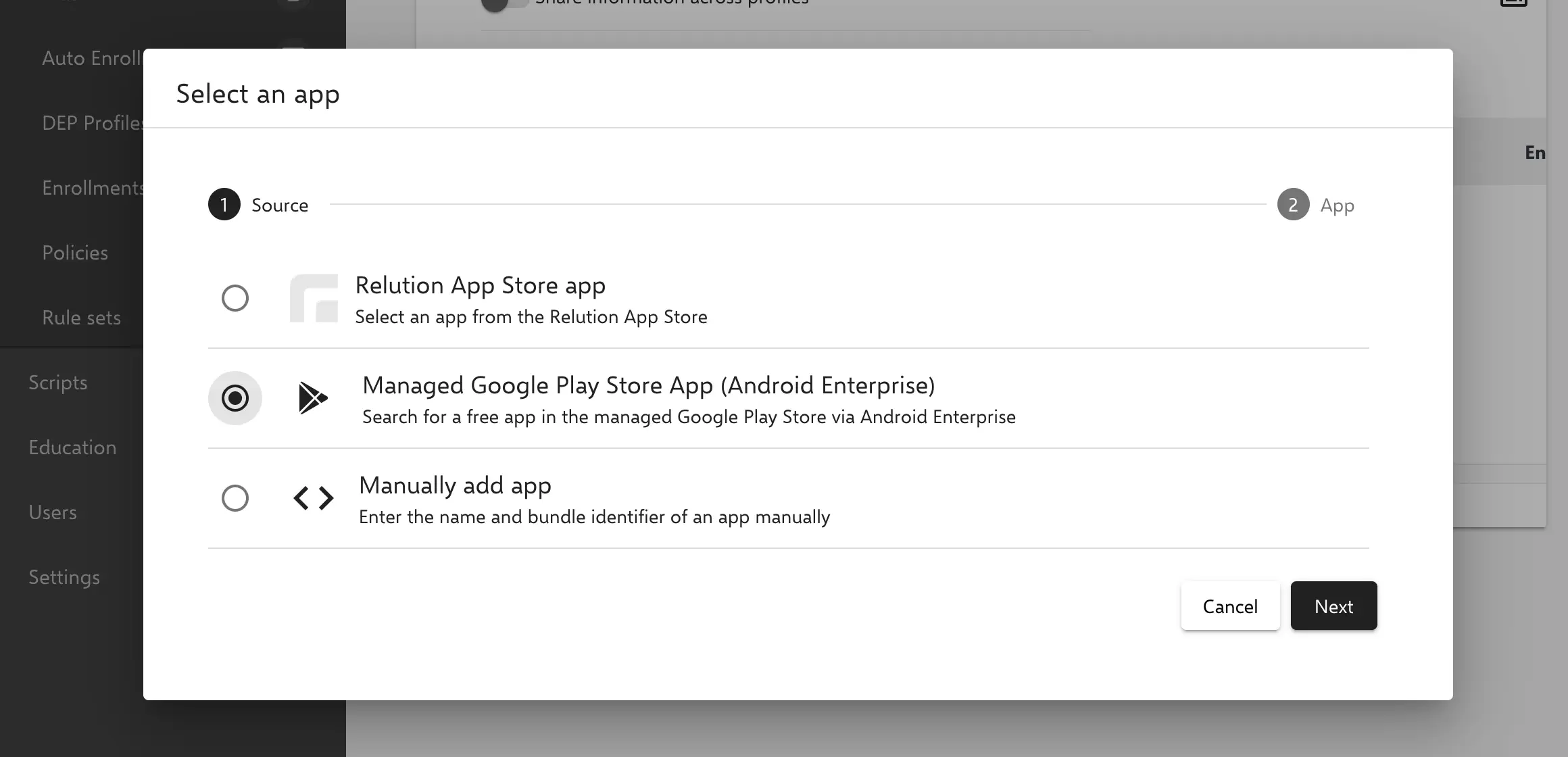The width and height of the screenshot is (1568, 757).
Task: Open Users in the sidebar
Action: [x=53, y=512]
